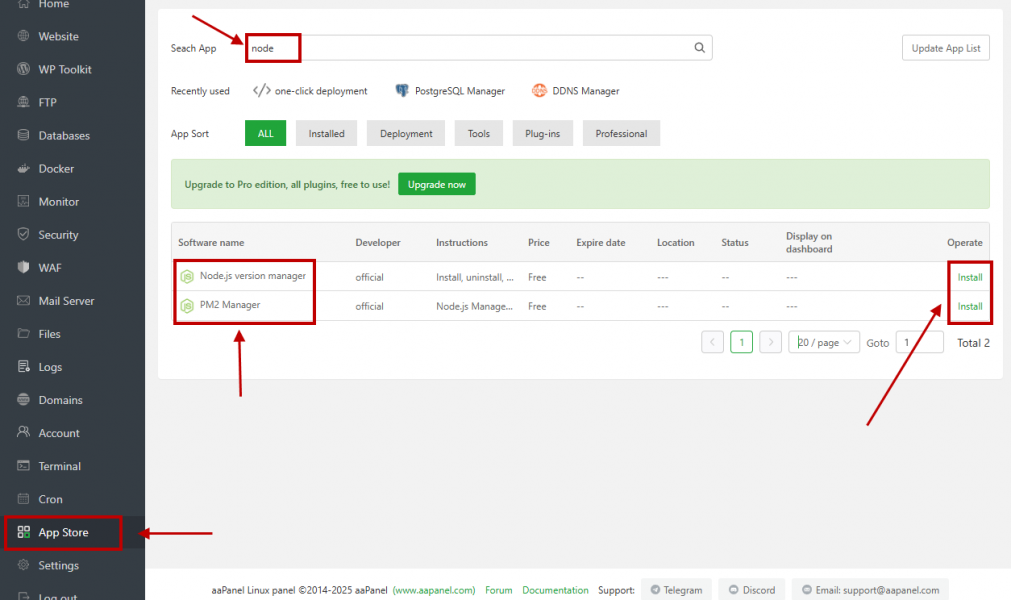Click the Logs document icon
The image size is (1011, 600).
pyautogui.click(x=23, y=367)
